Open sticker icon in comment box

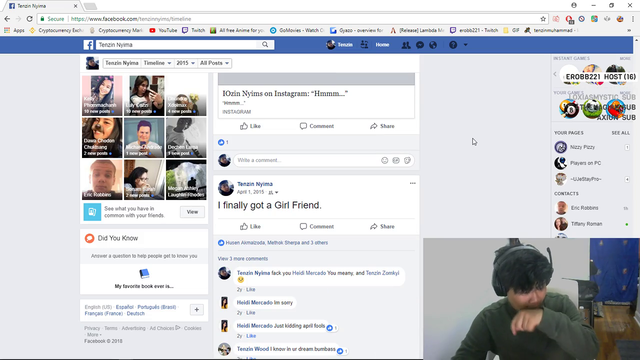(407, 160)
